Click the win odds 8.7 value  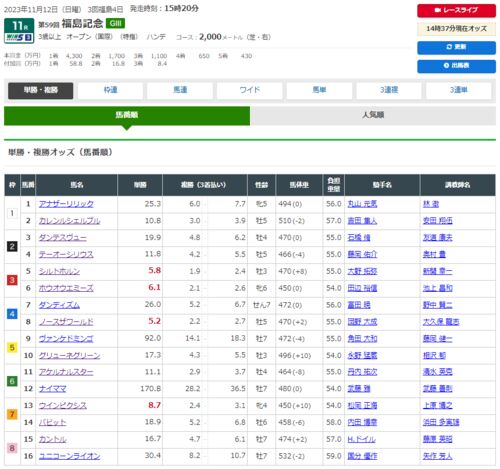(155, 405)
